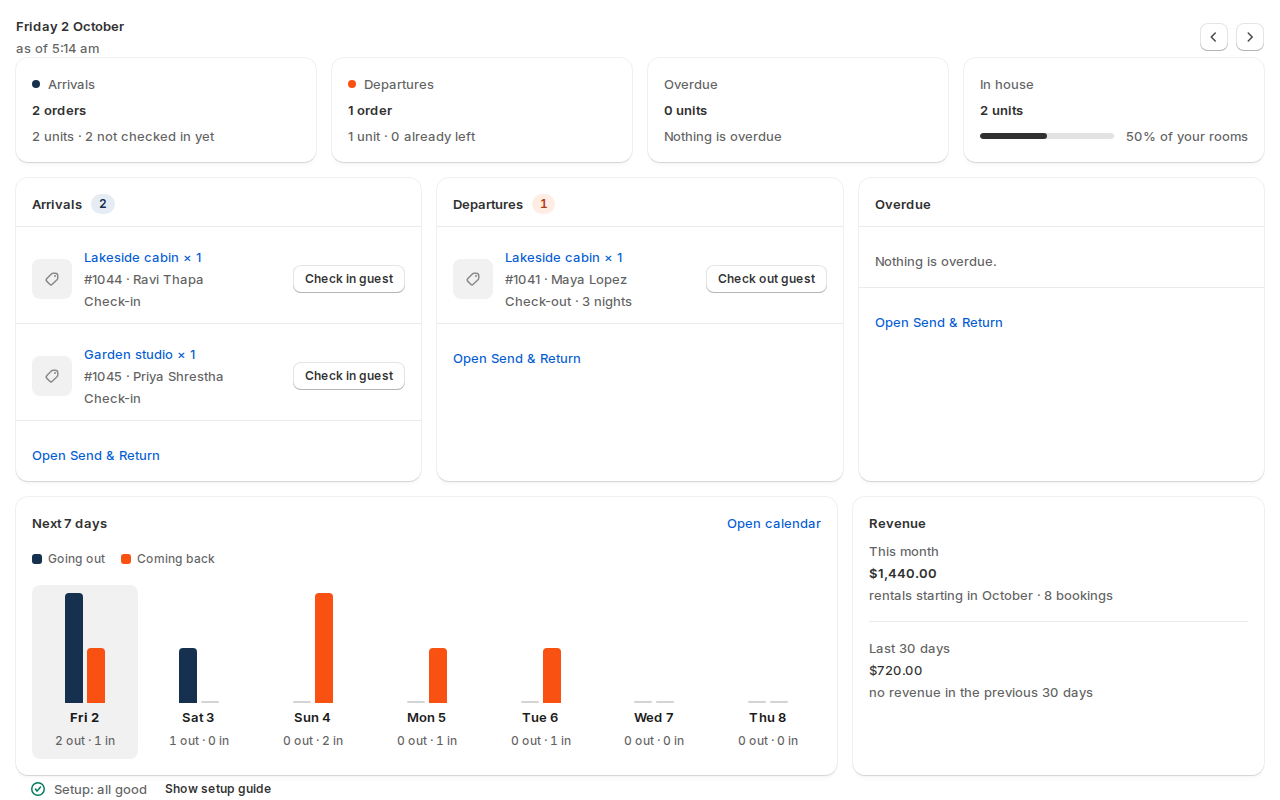Click the 'Nothing is overdue.' message
This screenshot has width=1280, height=800.
click(x=936, y=261)
